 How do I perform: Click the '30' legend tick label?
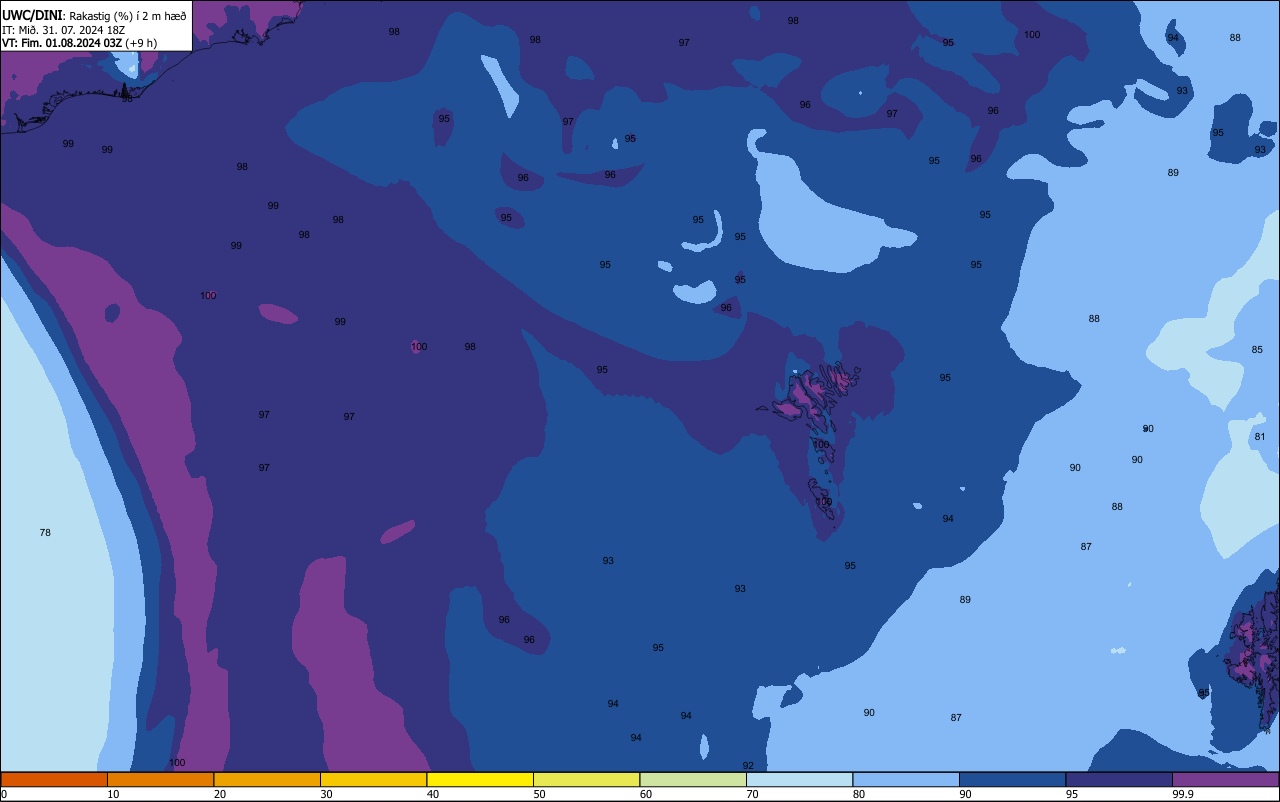pyautogui.click(x=326, y=794)
